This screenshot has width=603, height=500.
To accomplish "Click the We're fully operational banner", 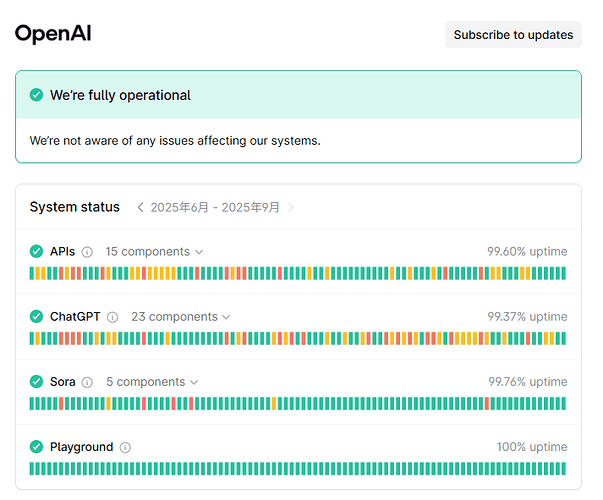I will (298, 95).
